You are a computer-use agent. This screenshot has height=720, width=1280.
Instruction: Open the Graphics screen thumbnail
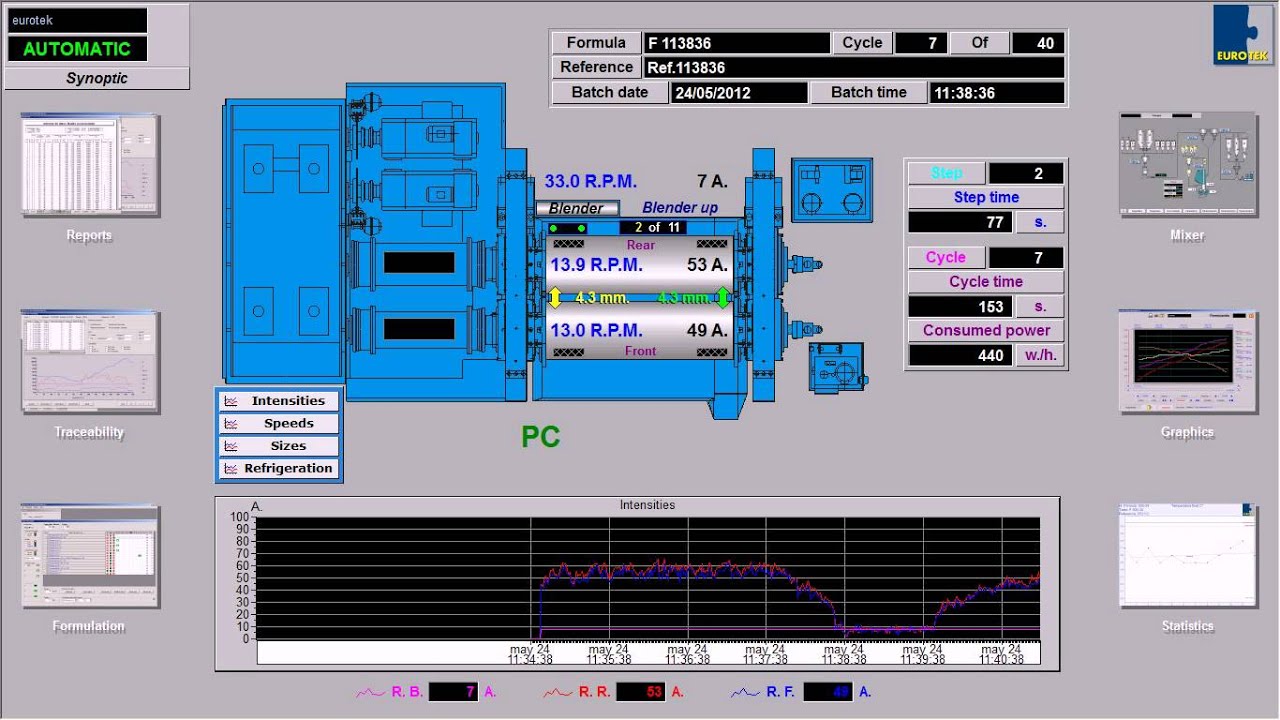[x=1187, y=361]
